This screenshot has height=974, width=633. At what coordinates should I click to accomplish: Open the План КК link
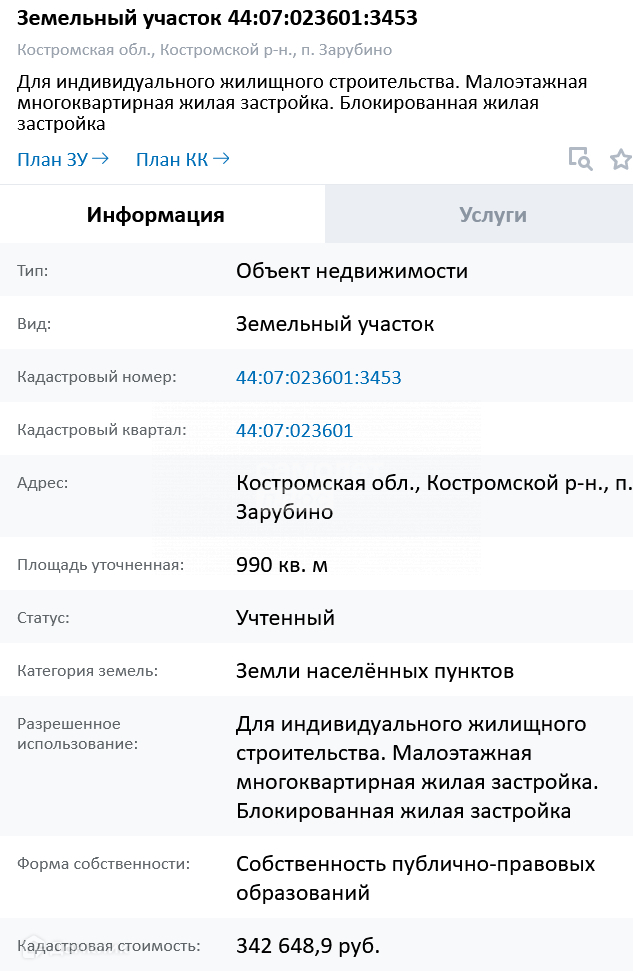[x=183, y=159]
